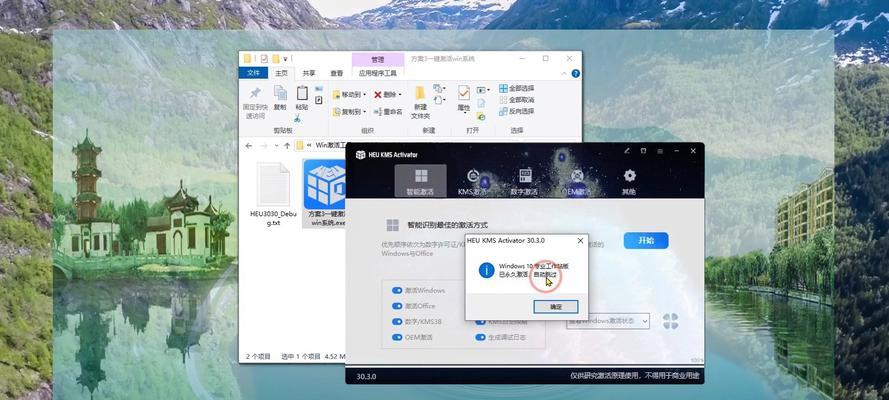This screenshot has width=889, height=400.
Task: Click the scissors cut icon in ribbon
Action: coord(297,118)
